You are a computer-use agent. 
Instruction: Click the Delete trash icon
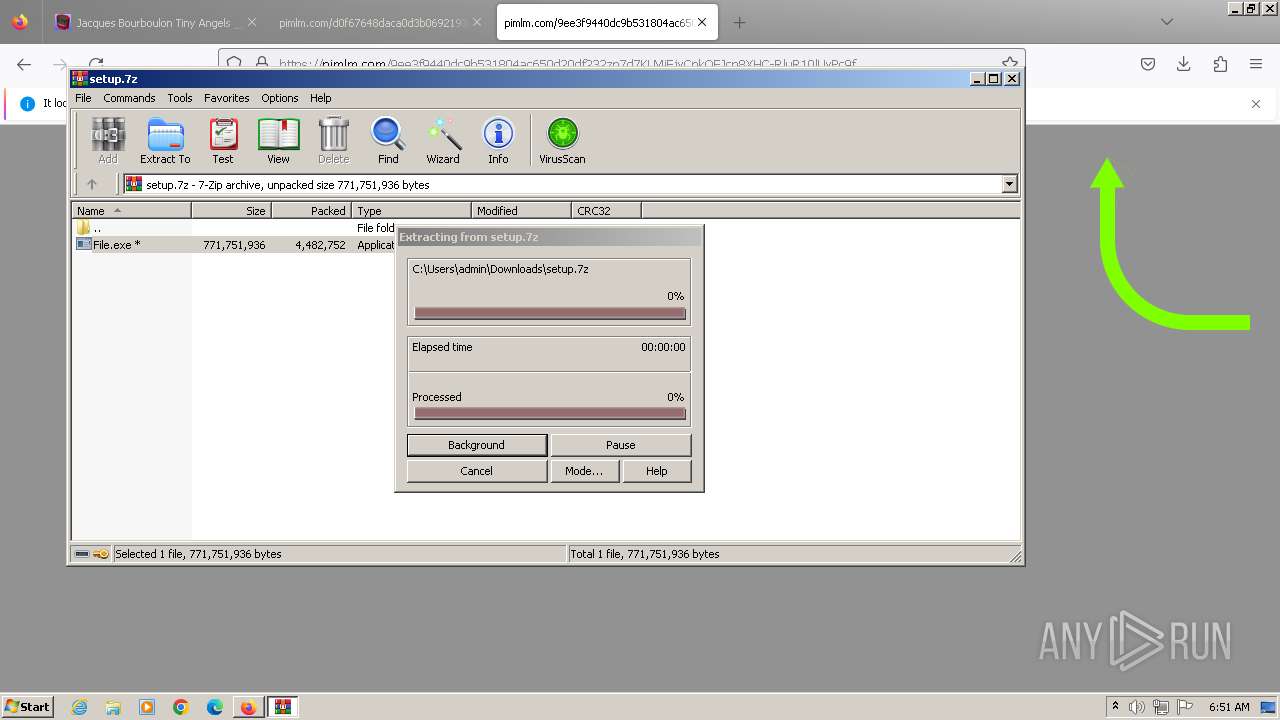coord(333,140)
